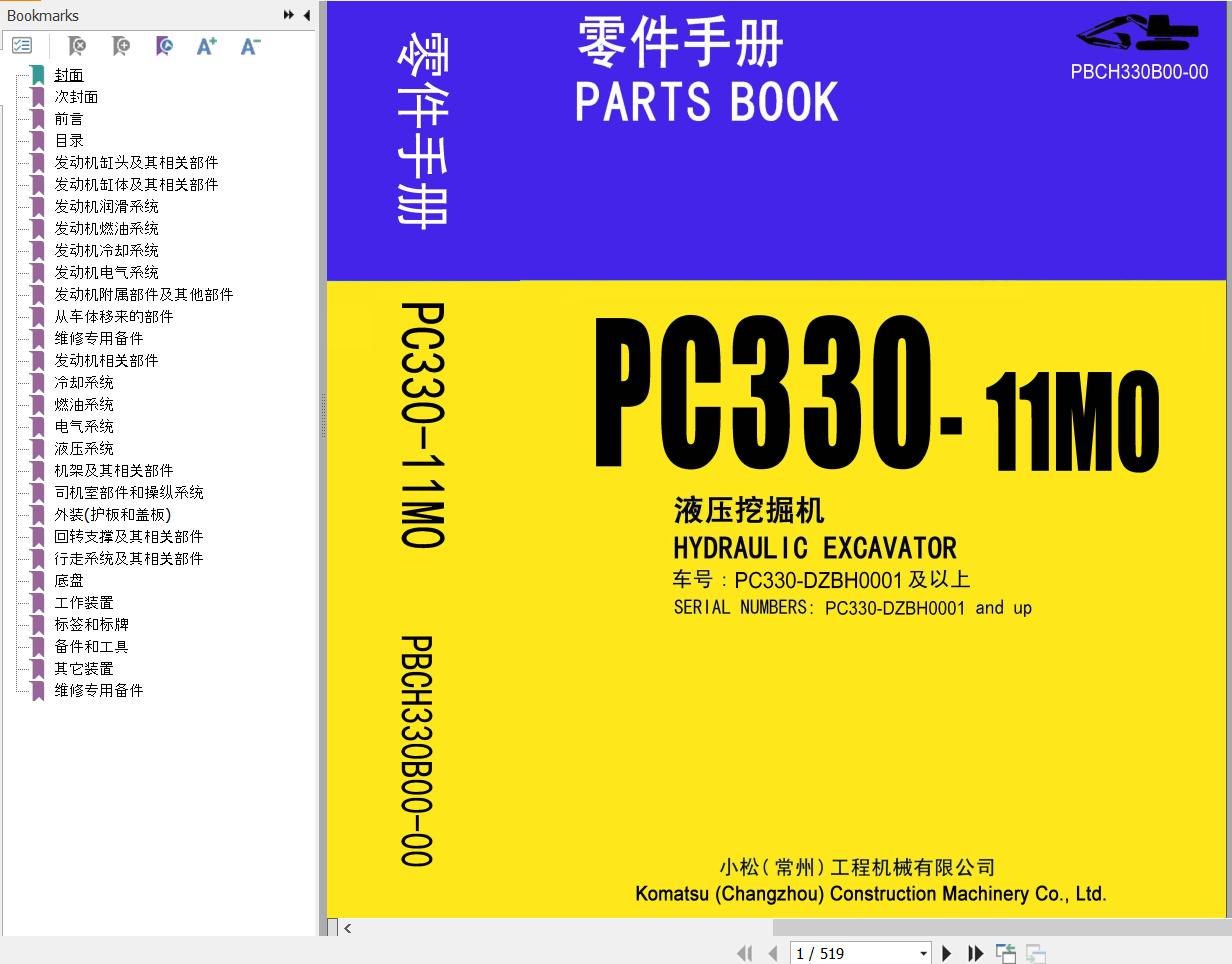Open the 司机室部件和操纵系统 bookmark
This screenshot has width=1232, height=964.
tap(129, 493)
